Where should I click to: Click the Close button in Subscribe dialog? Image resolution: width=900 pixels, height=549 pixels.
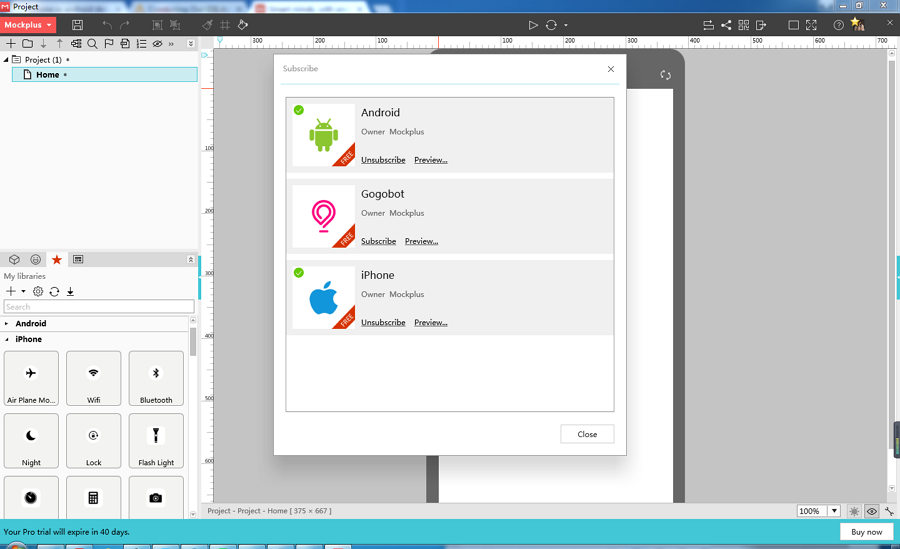(x=587, y=434)
